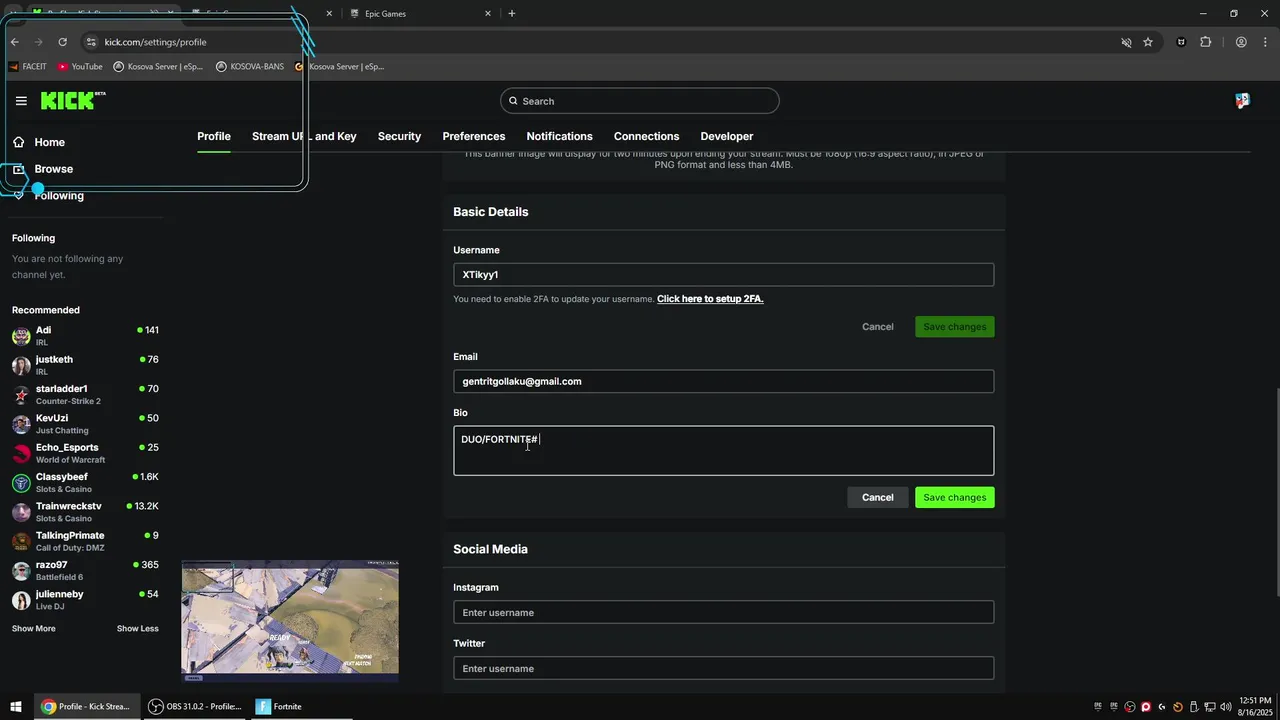Open justketh's recommended channel

pyautogui.click(x=85, y=365)
